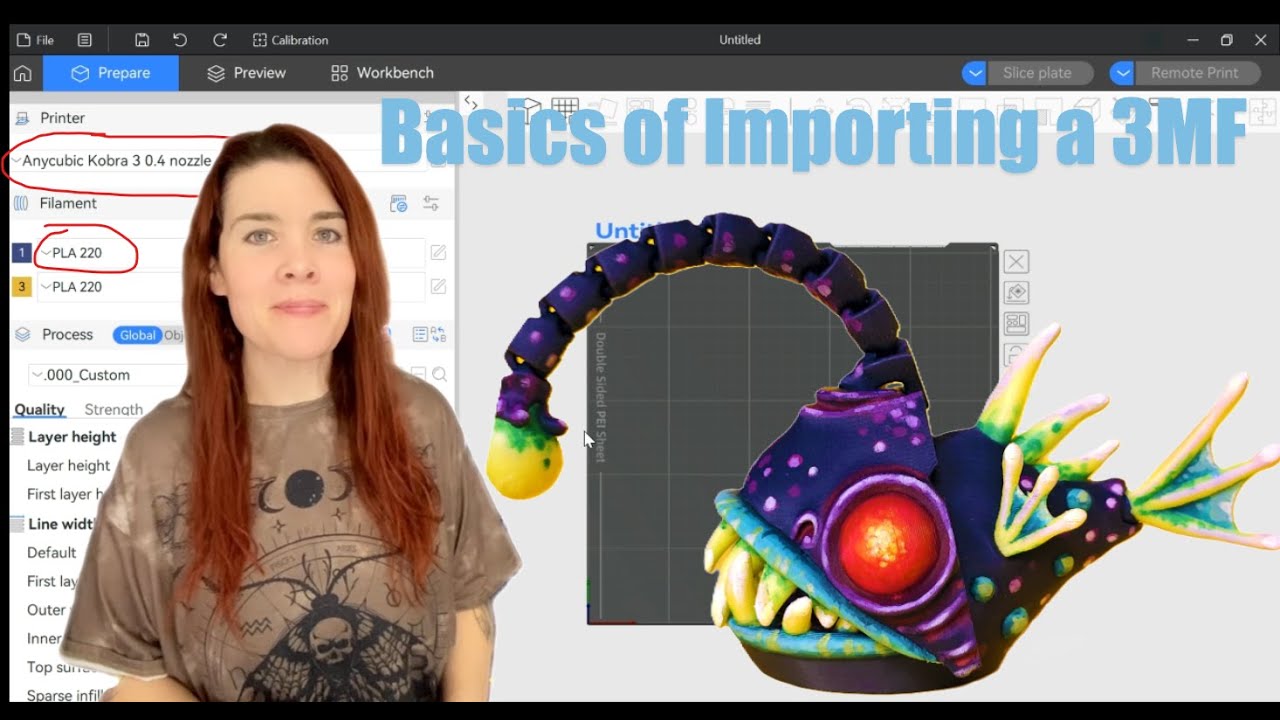Edit the filament 3 preset with pencil icon
Screen dimensions: 1280x720
click(x=438, y=287)
